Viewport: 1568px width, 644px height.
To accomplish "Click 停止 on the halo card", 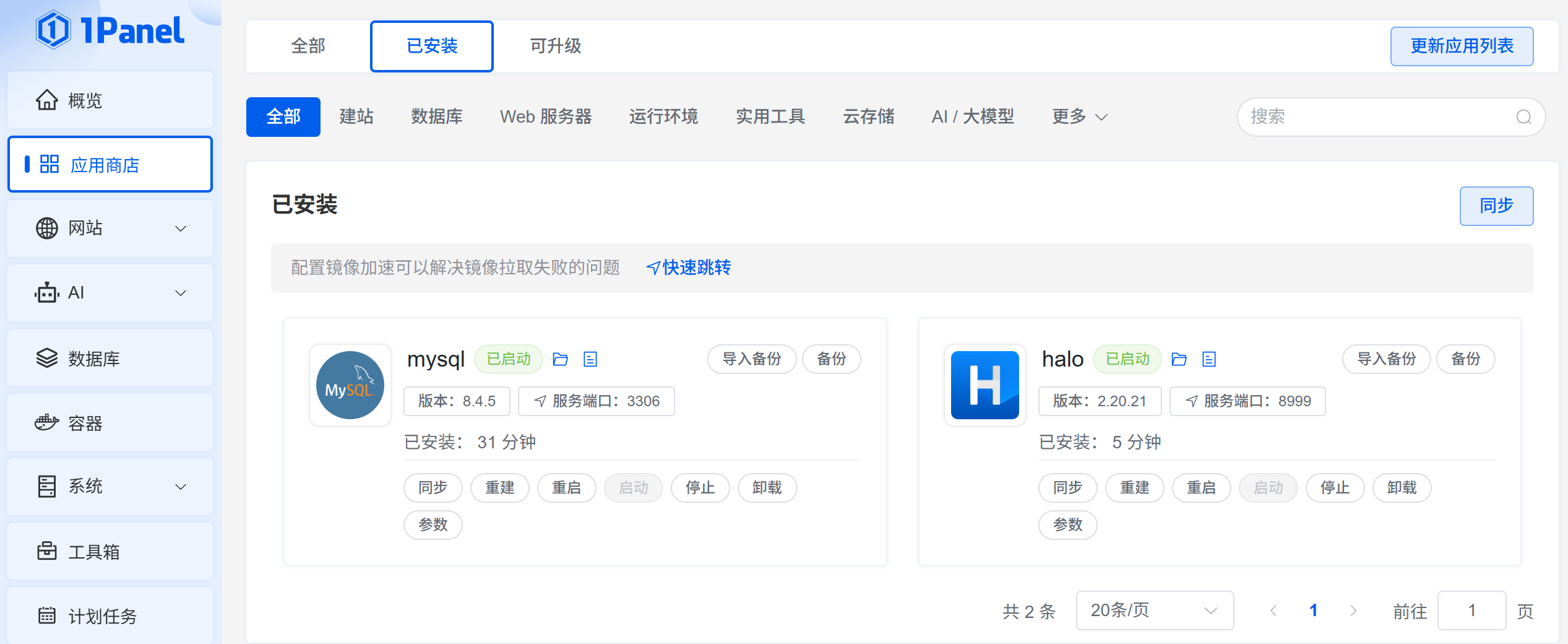I will [x=1335, y=488].
